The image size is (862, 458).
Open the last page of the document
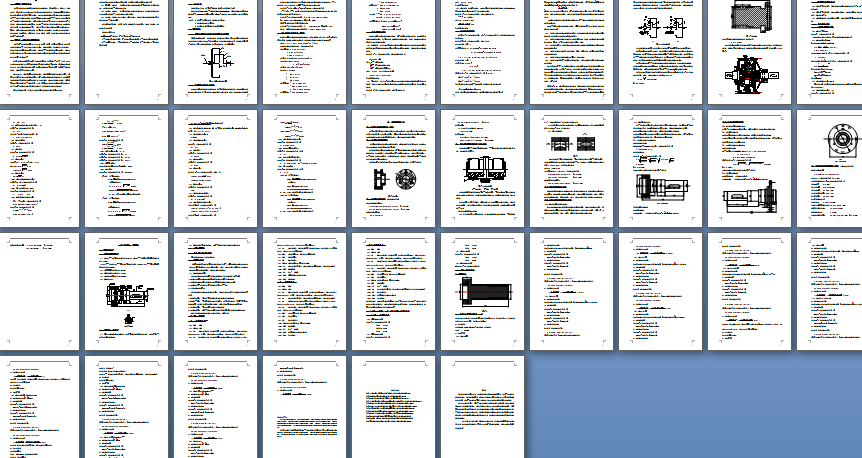(x=482, y=407)
